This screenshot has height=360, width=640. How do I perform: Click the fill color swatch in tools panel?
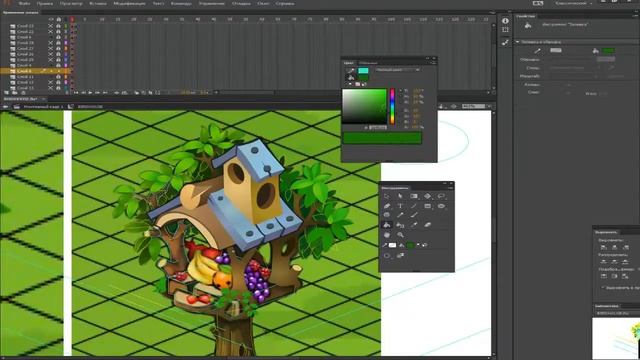(411, 245)
